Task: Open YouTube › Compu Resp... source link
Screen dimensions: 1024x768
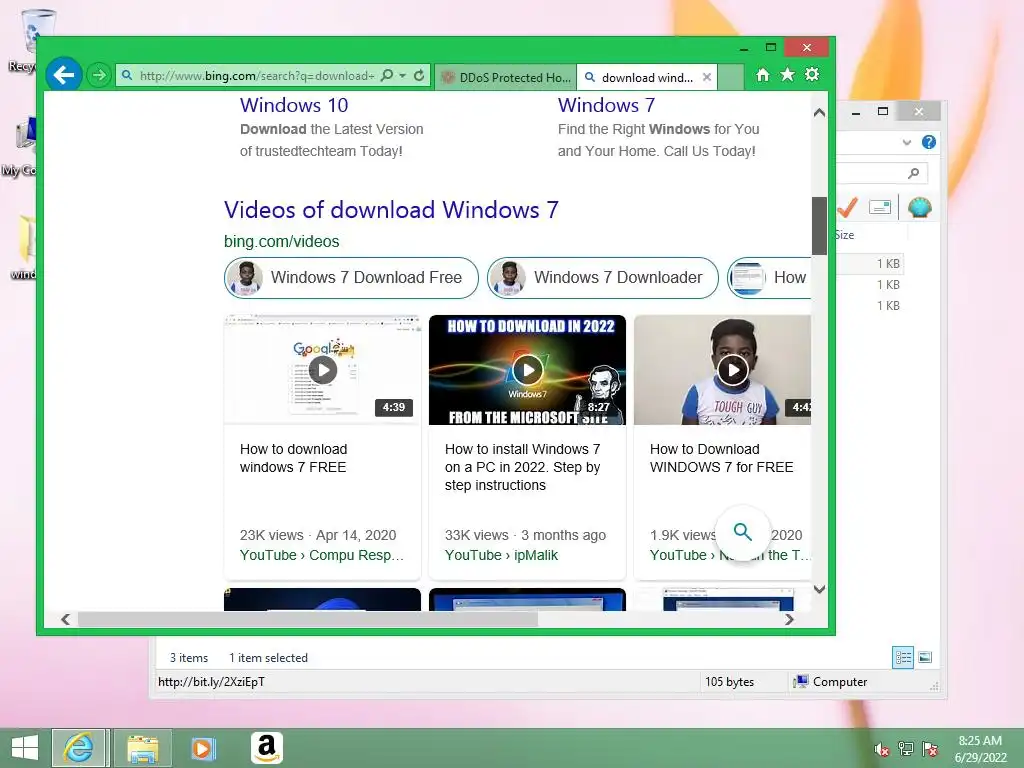Action: click(322, 555)
